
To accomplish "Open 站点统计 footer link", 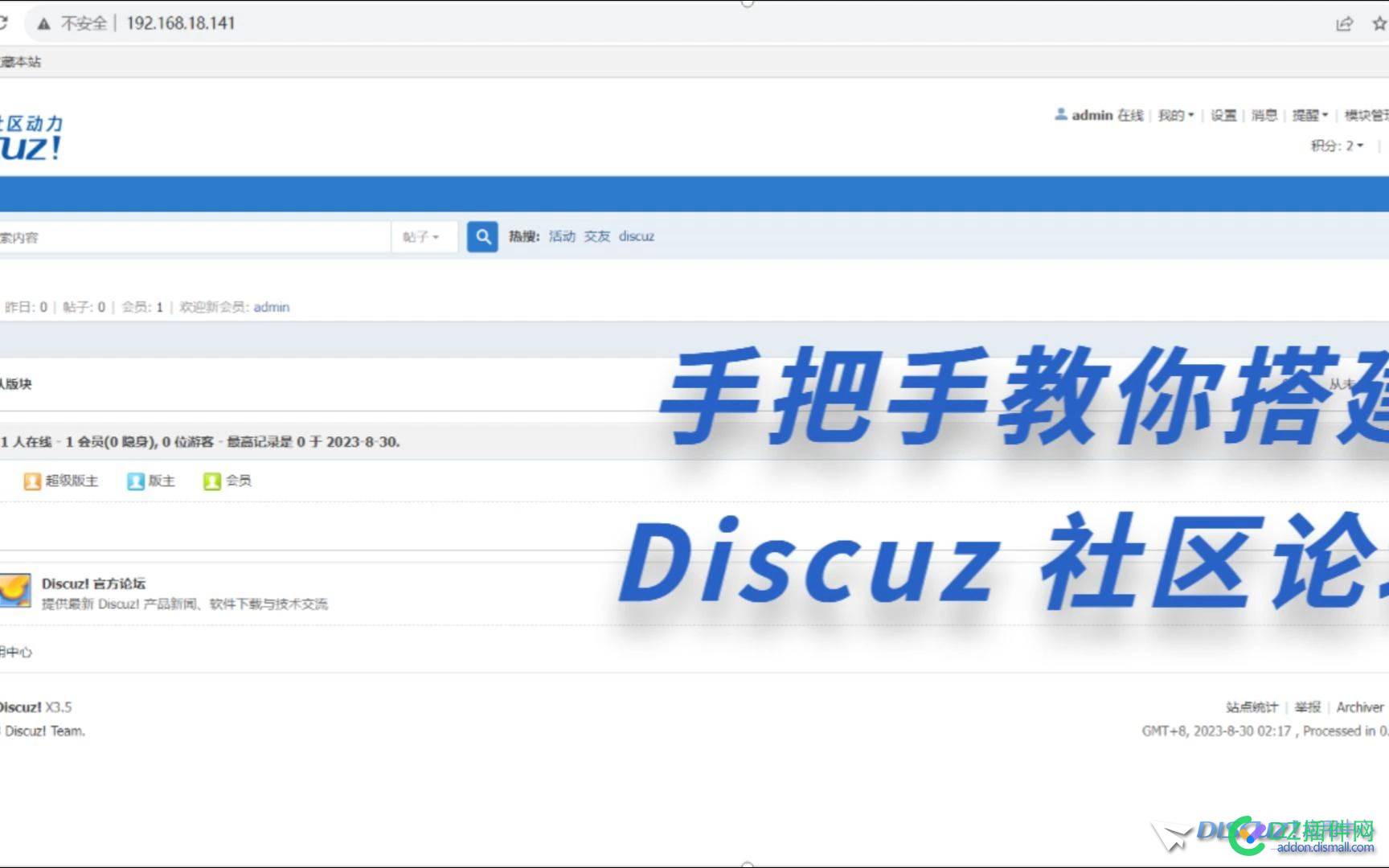I will tap(1252, 707).
